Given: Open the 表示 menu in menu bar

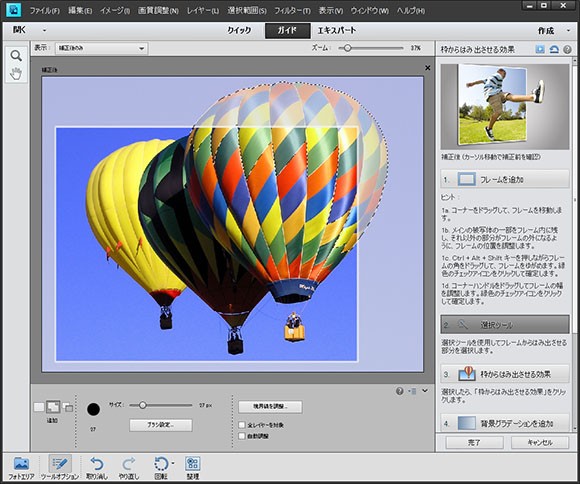Looking at the screenshot, I should (331, 11).
